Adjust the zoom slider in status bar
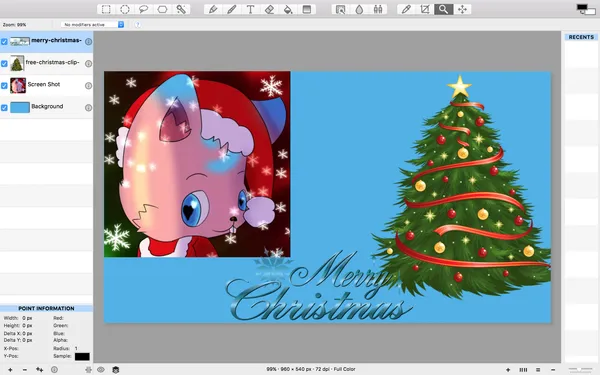Image resolution: width=600 pixels, height=375 pixels. (x=580, y=370)
